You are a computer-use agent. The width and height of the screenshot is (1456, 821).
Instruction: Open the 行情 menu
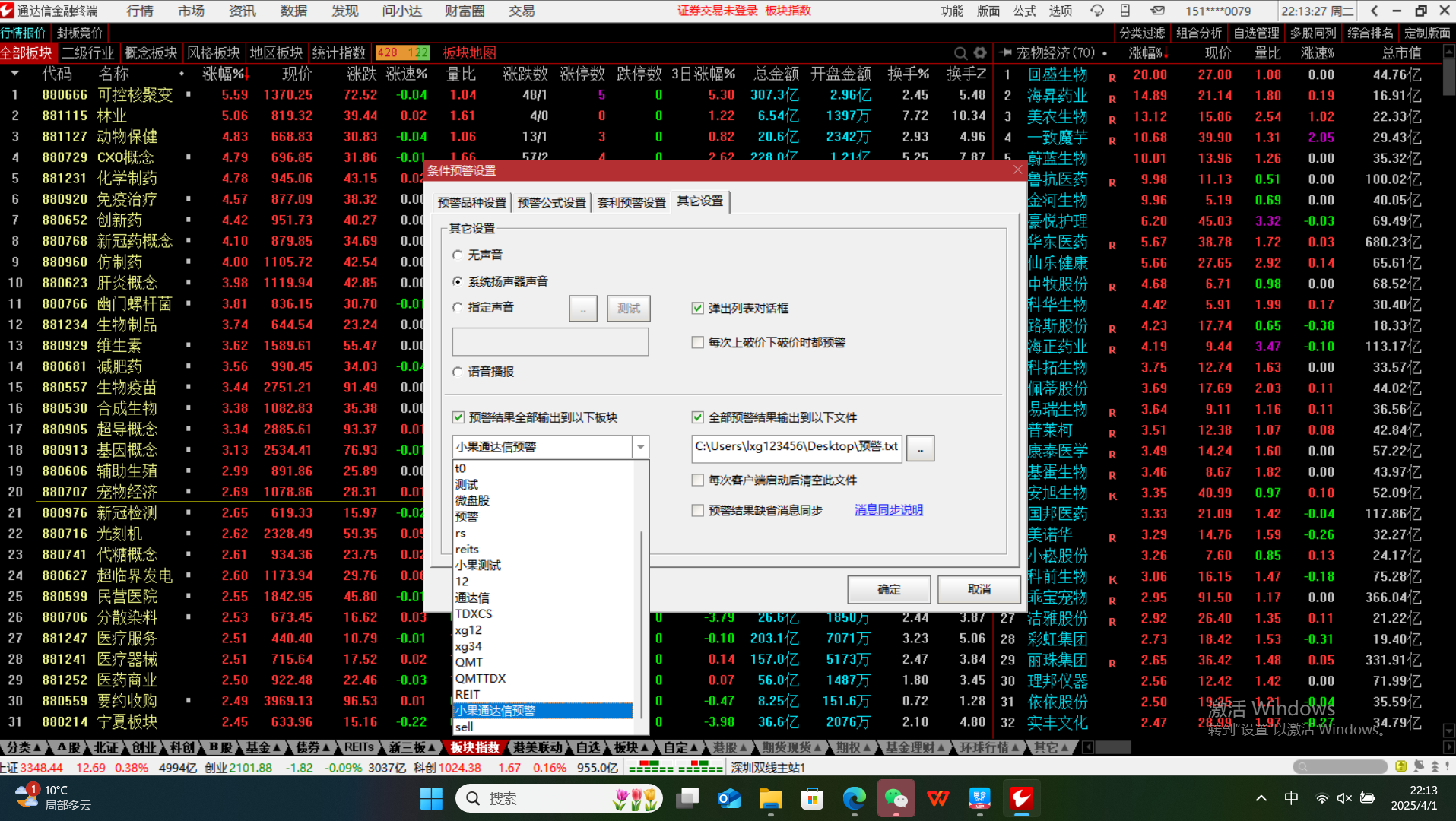tap(140, 11)
